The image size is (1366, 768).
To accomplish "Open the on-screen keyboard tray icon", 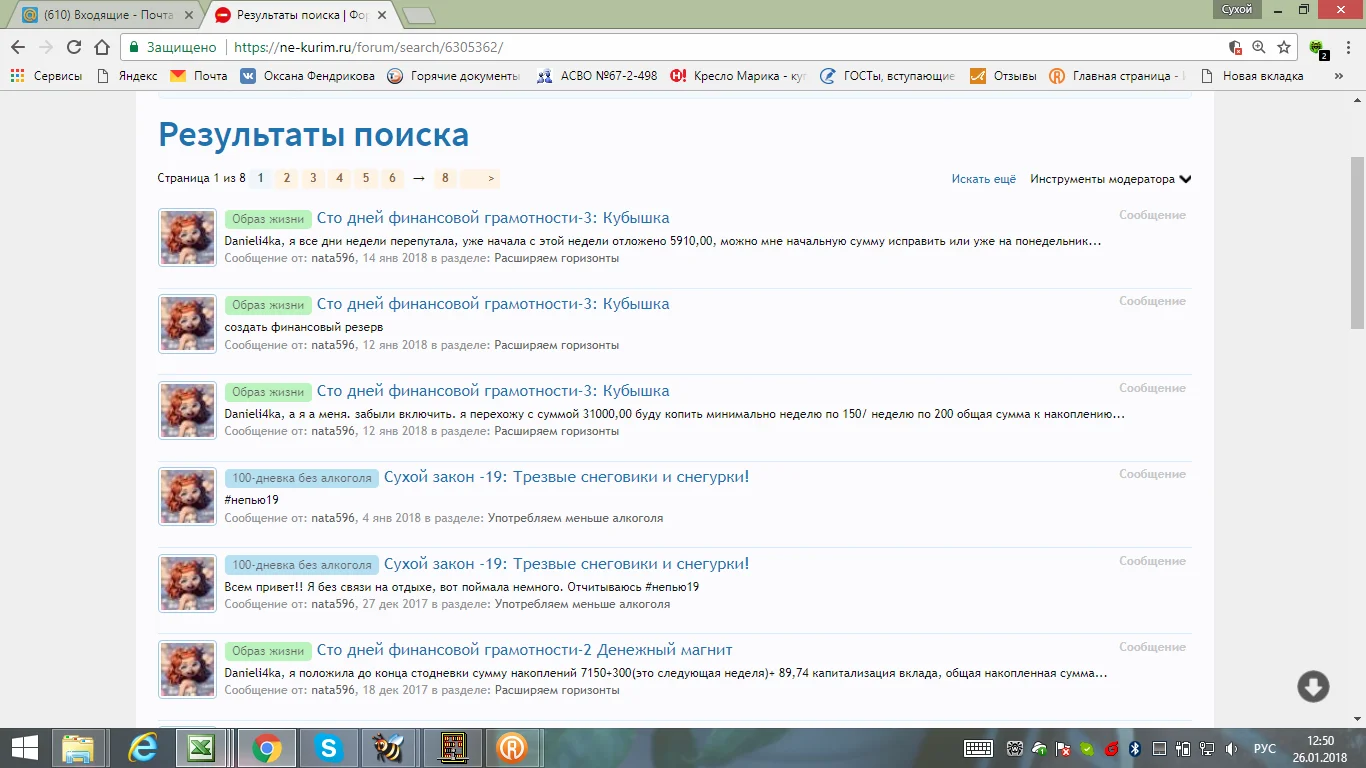I will 977,748.
